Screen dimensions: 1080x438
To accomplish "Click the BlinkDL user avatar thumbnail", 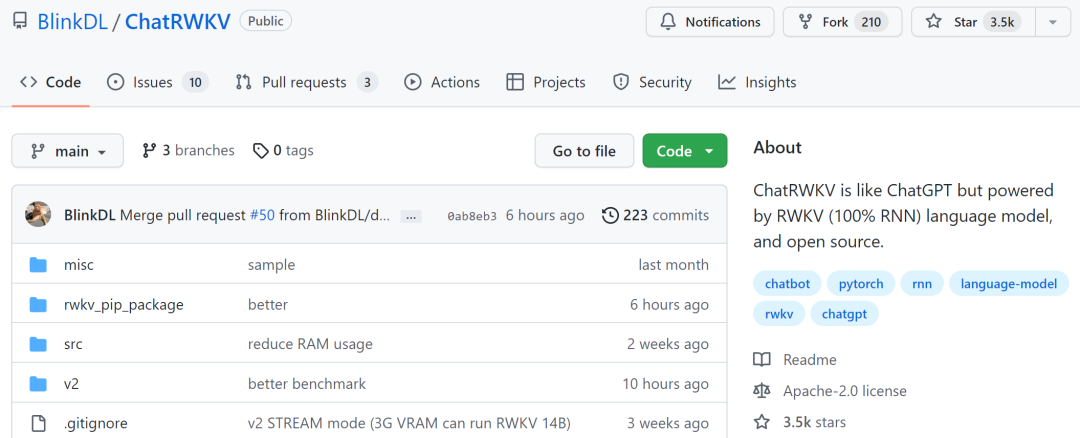I will coord(38,215).
